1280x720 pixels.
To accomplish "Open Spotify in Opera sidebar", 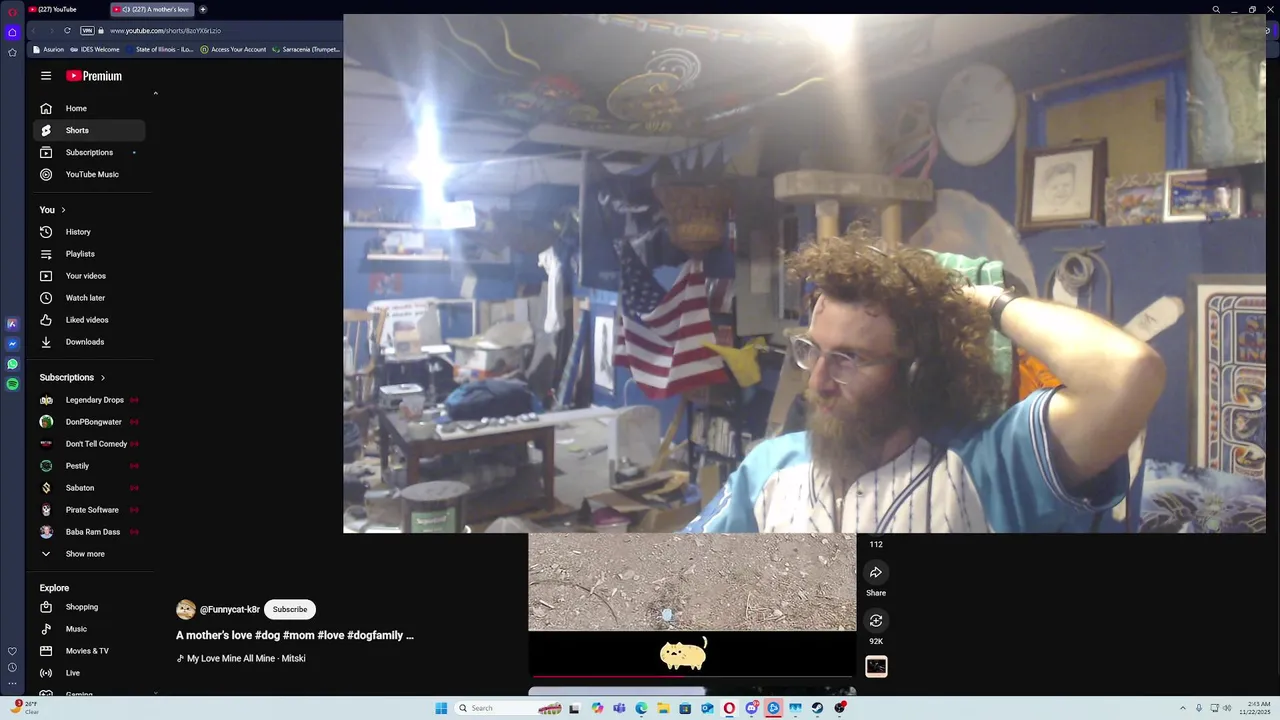I will [12, 384].
